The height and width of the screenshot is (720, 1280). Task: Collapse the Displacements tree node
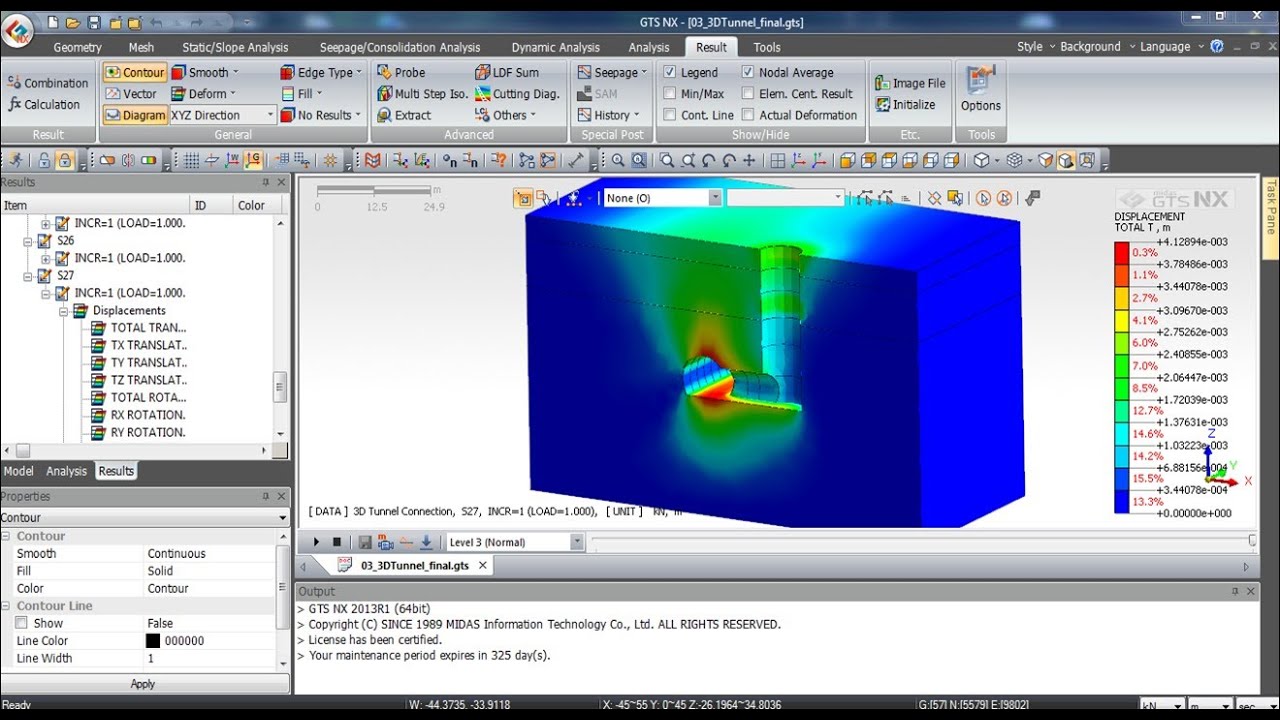pyautogui.click(x=63, y=311)
